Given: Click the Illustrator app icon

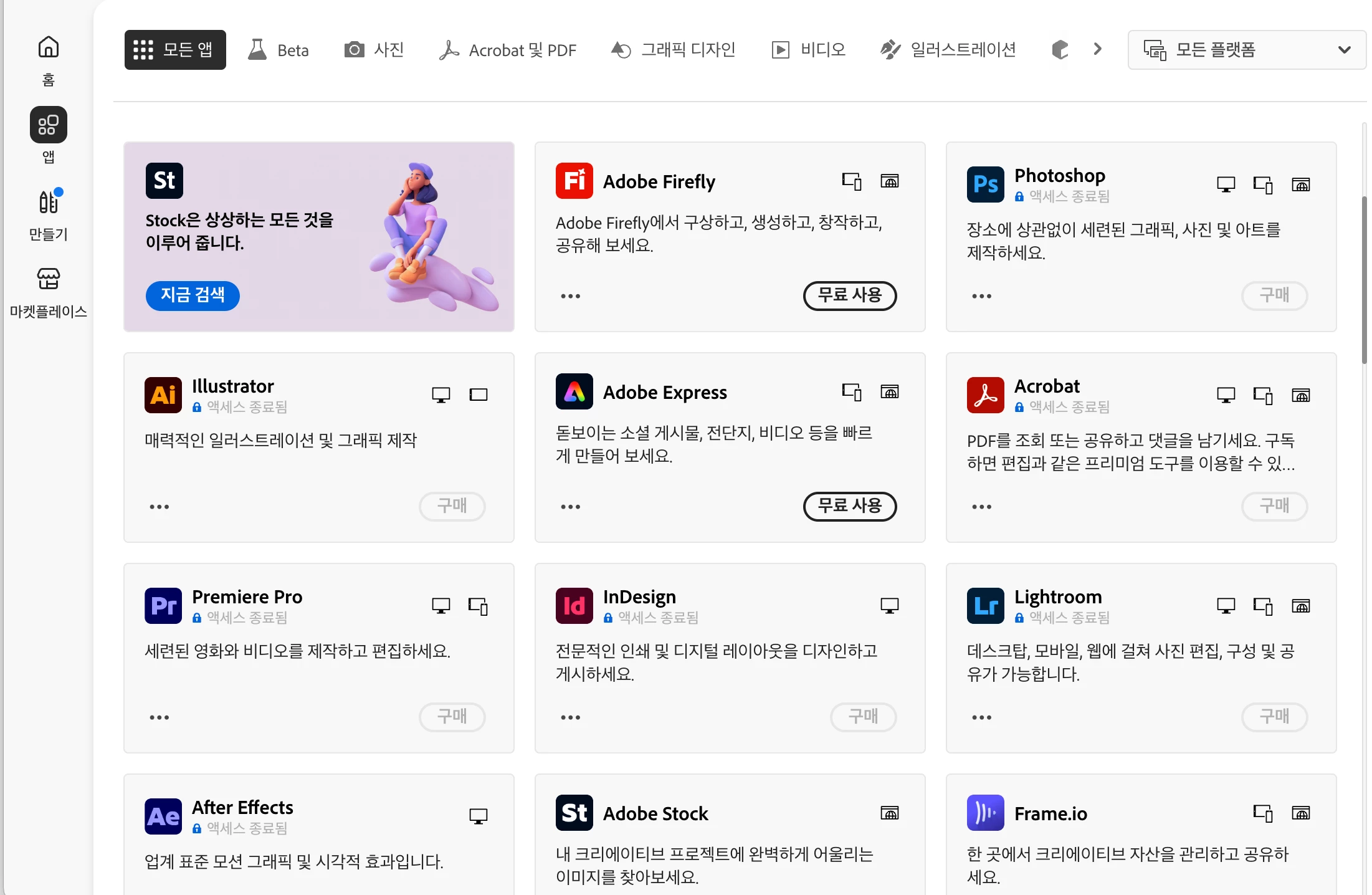Looking at the screenshot, I should point(163,395).
